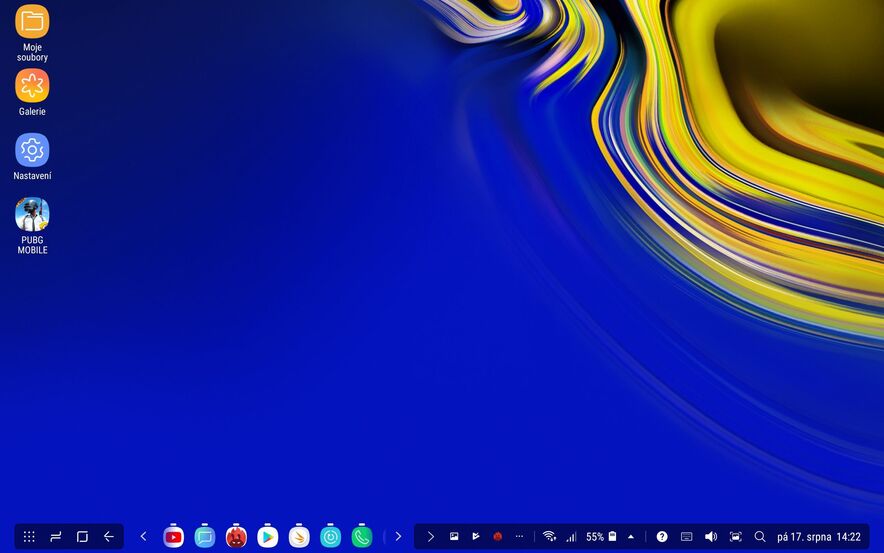This screenshot has height=553, width=884.
Task: Open the date and time display
Action: click(x=818, y=537)
